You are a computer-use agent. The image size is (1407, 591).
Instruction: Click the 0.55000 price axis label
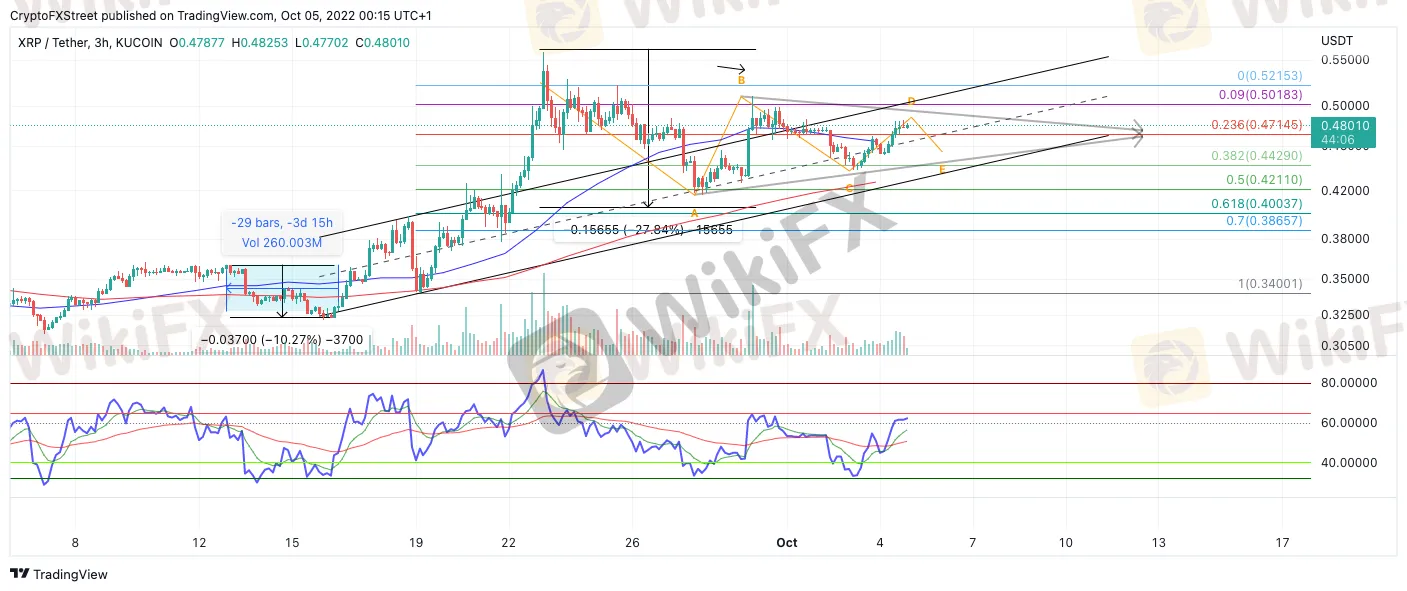pyautogui.click(x=1343, y=60)
